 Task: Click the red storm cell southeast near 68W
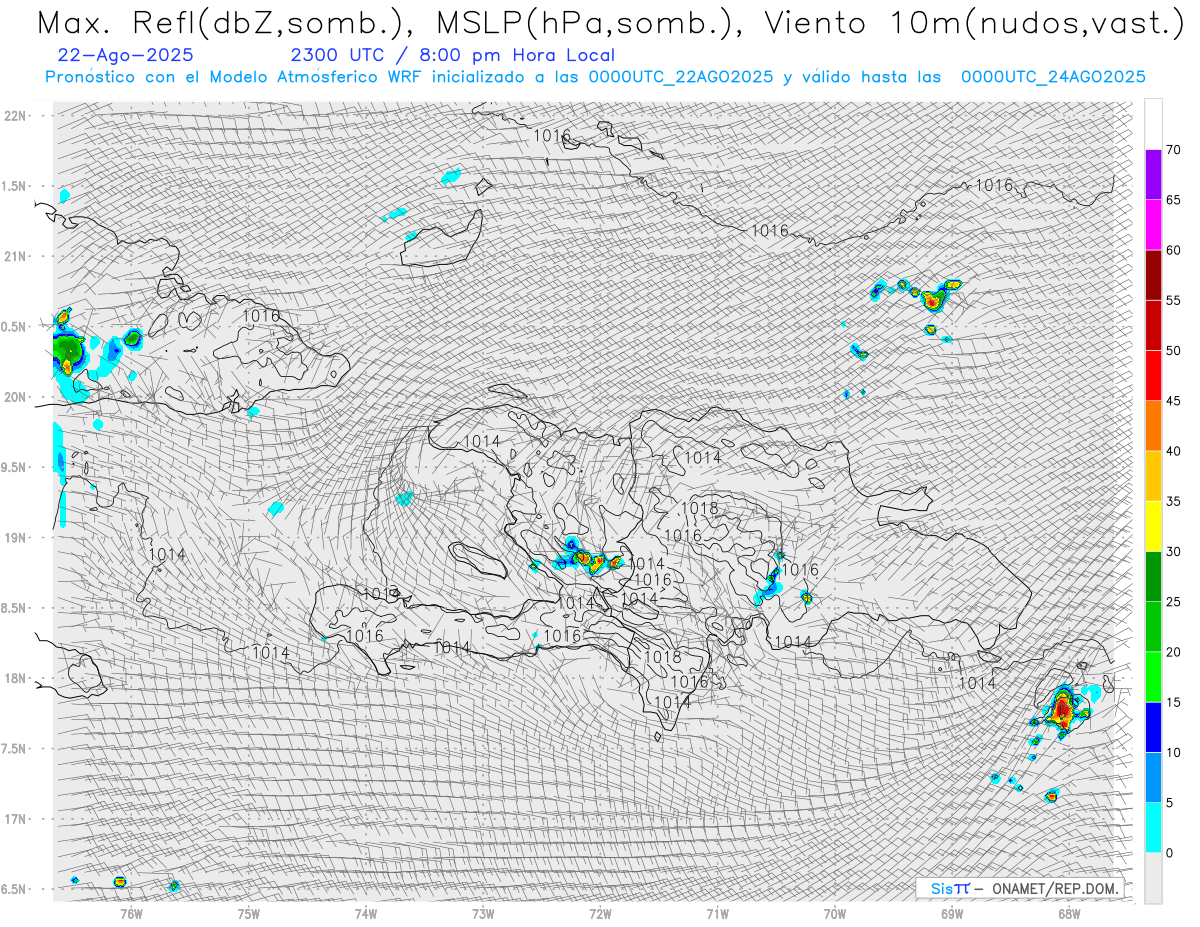(1063, 710)
